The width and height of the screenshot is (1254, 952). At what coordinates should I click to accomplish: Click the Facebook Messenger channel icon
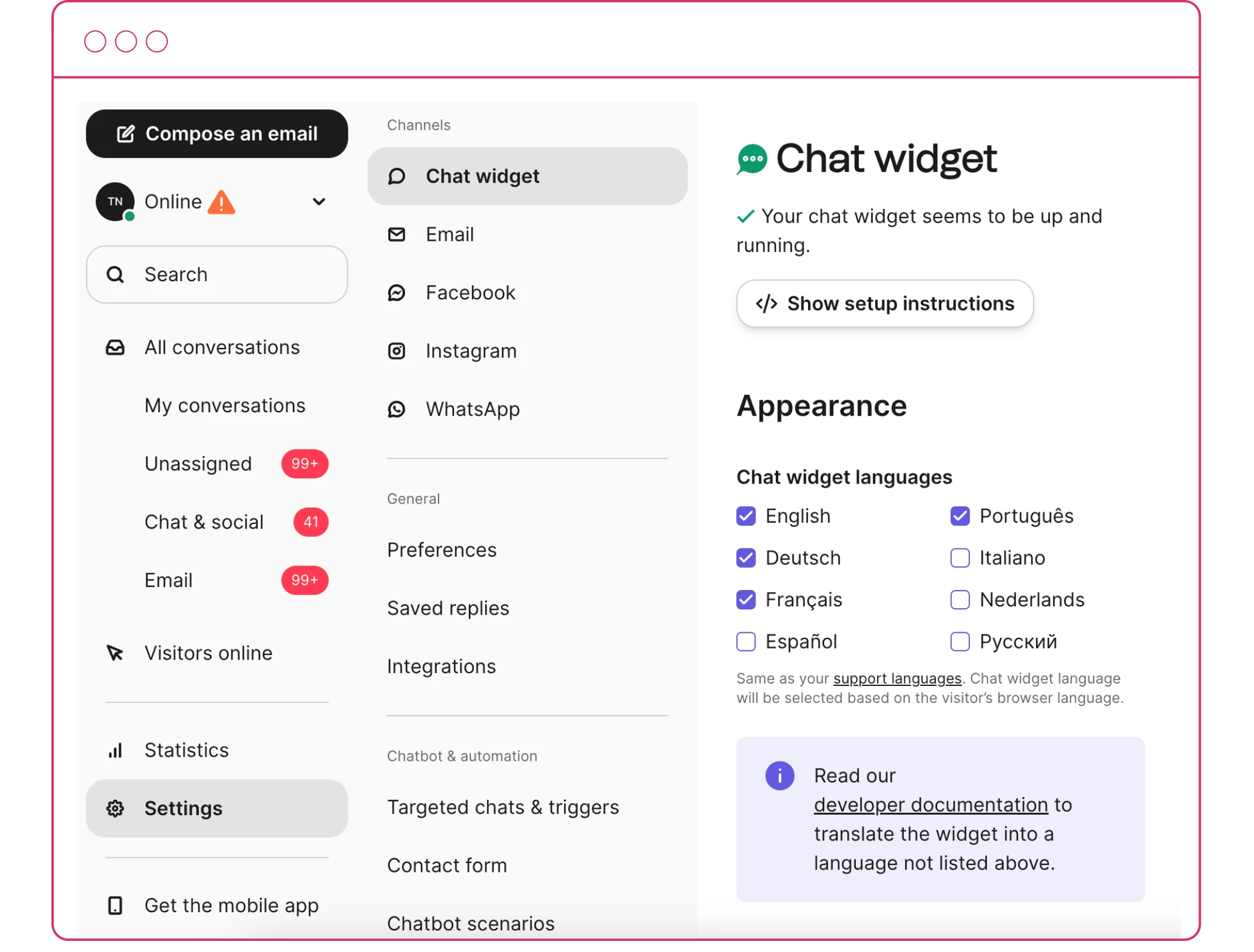coord(396,293)
